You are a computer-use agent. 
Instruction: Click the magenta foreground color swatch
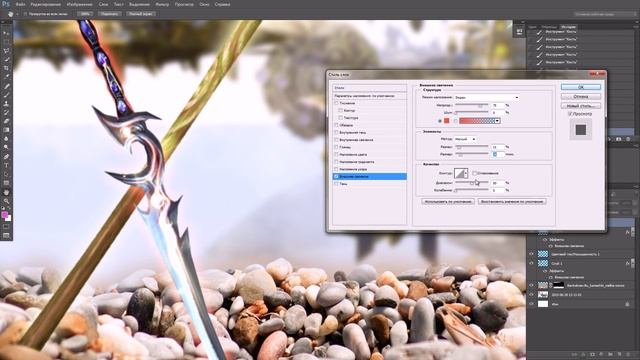click(x=4, y=215)
